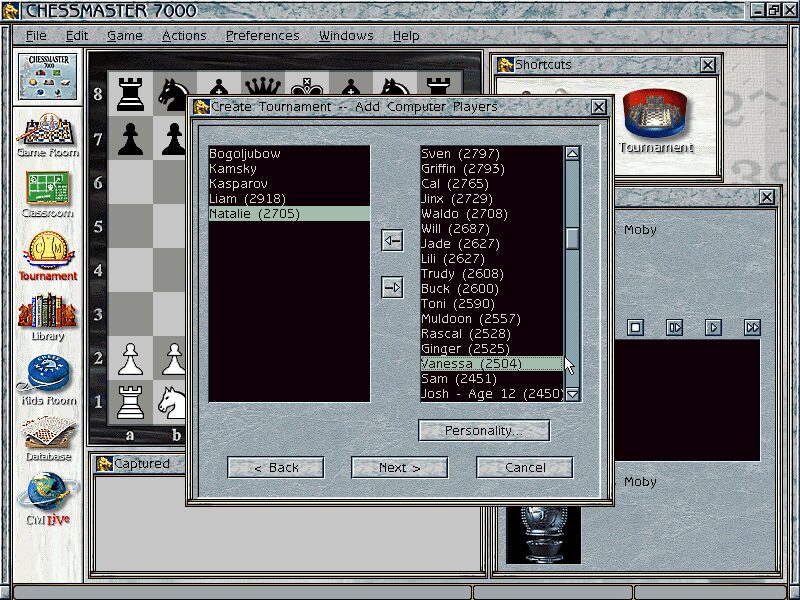Screen dimensions: 800x600
Task: Click the right arrow to remove player
Action: 392,288
